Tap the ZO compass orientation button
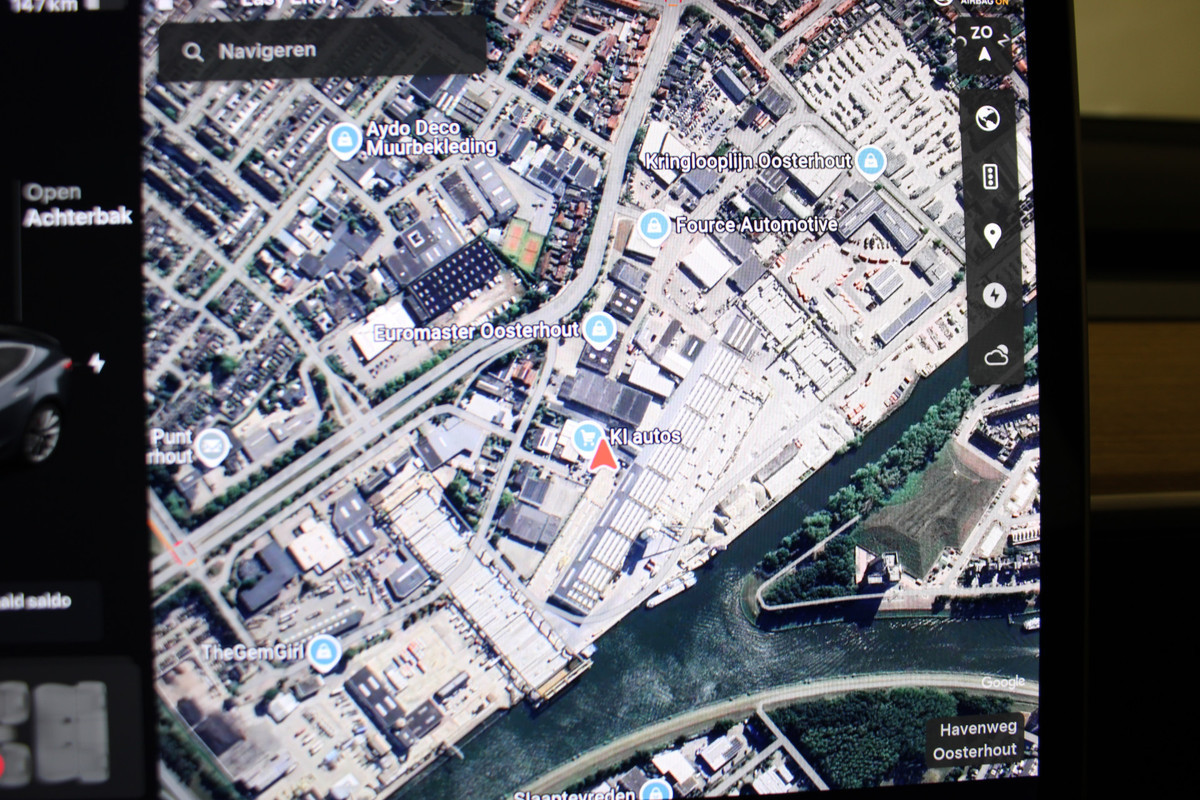The width and height of the screenshot is (1200, 800). click(983, 44)
